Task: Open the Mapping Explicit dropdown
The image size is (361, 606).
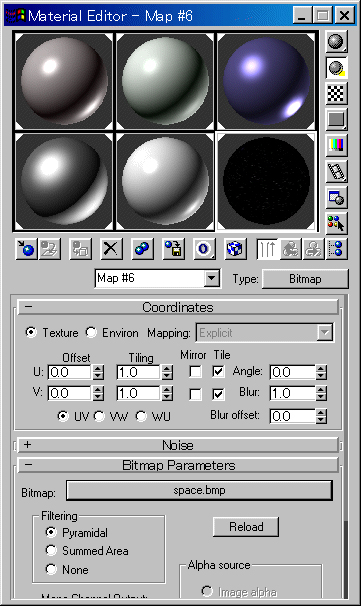Action: point(325,332)
